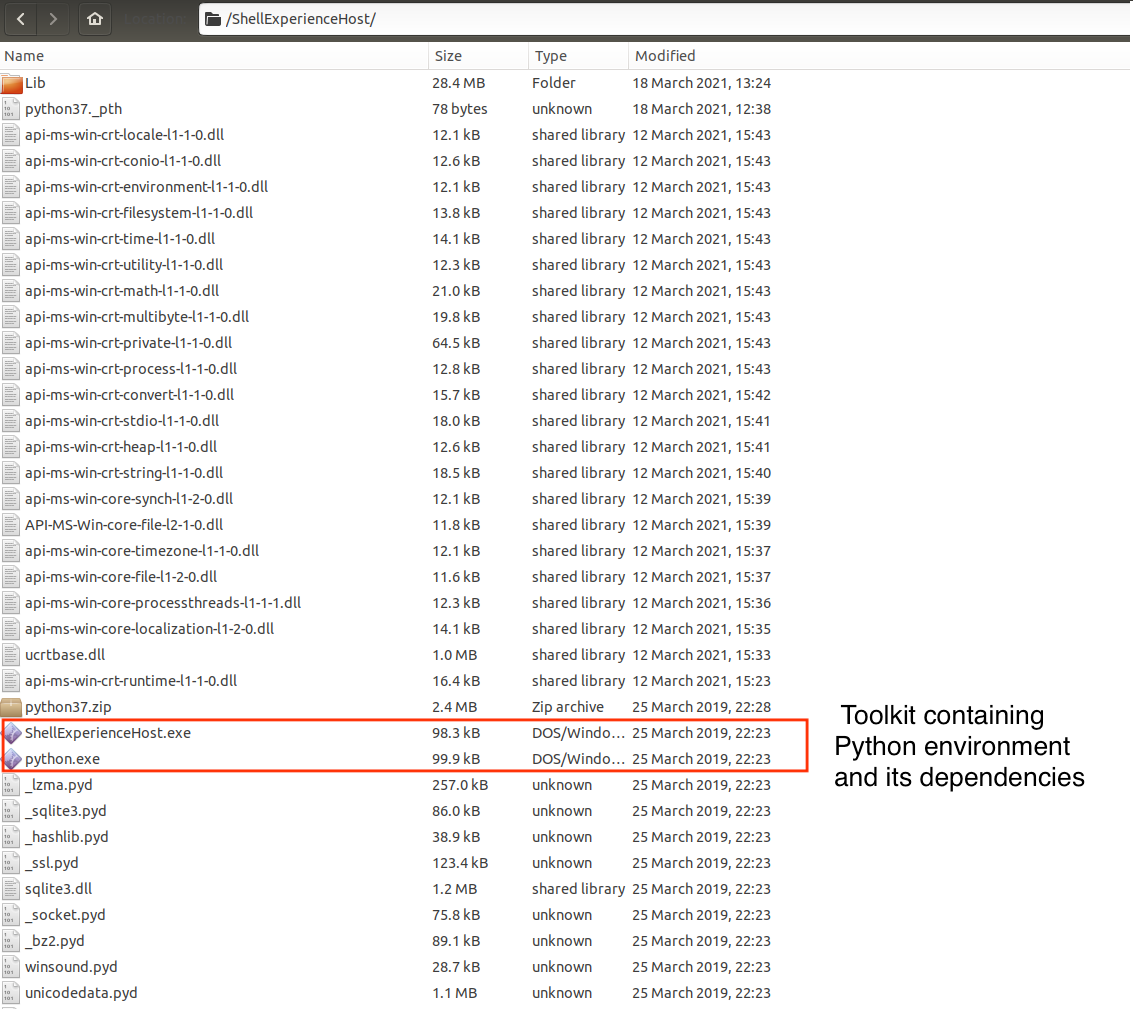
Task: Click the api-ms-win-crt-math-l1-1-0.dll file icon
Action: 11,291
